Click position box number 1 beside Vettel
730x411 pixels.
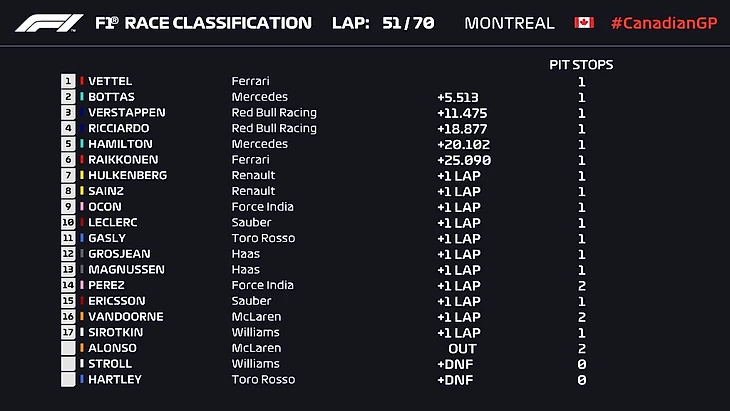tap(68, 81)
